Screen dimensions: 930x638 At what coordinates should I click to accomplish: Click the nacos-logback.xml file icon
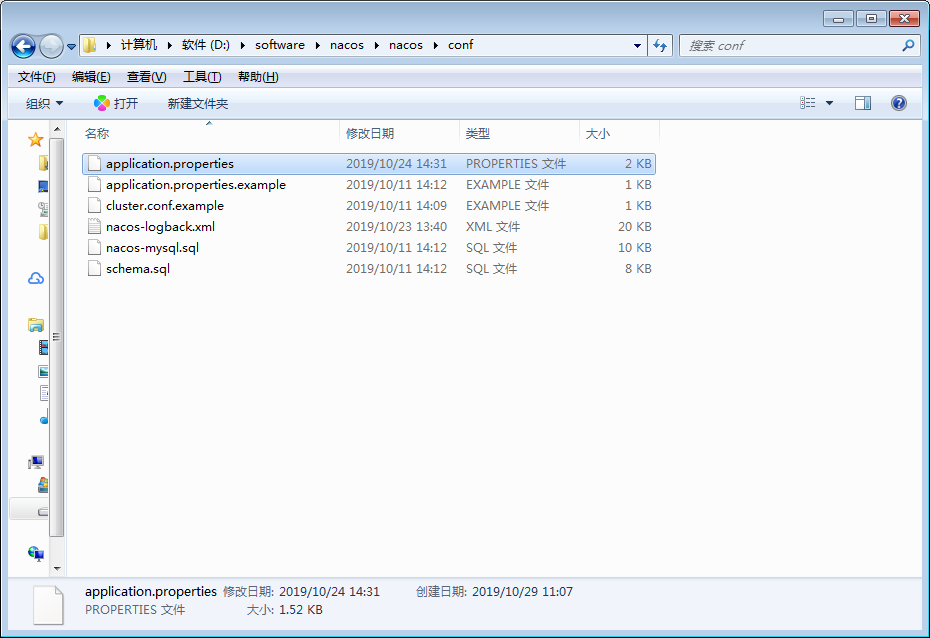[x=94, y=227]
